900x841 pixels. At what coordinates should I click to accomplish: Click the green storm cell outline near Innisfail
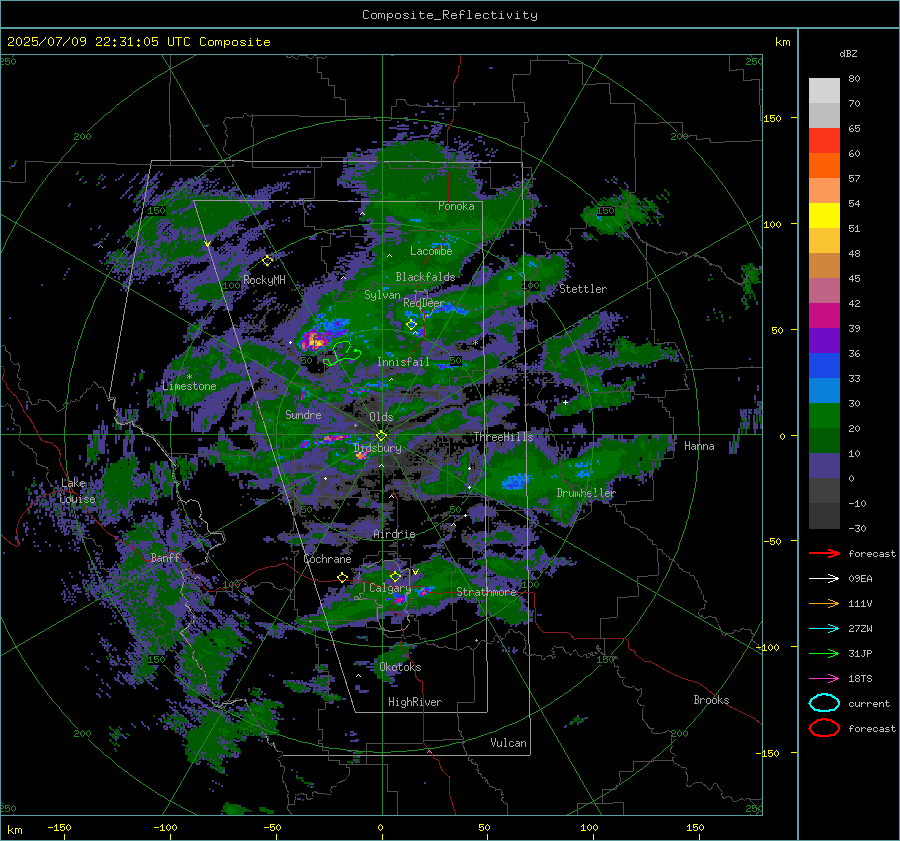pos(343,352)
